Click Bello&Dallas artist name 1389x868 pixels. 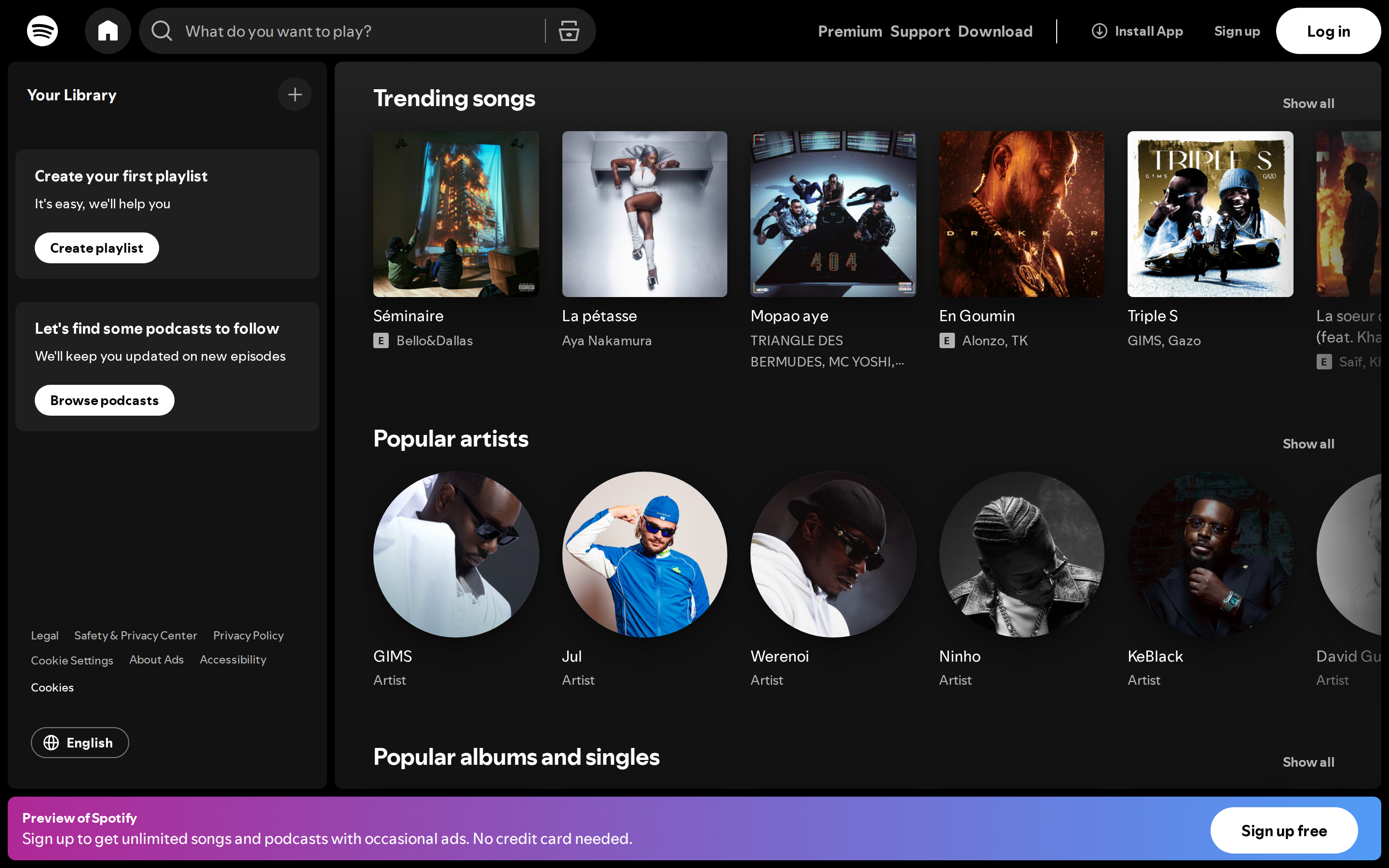[435, 340]
